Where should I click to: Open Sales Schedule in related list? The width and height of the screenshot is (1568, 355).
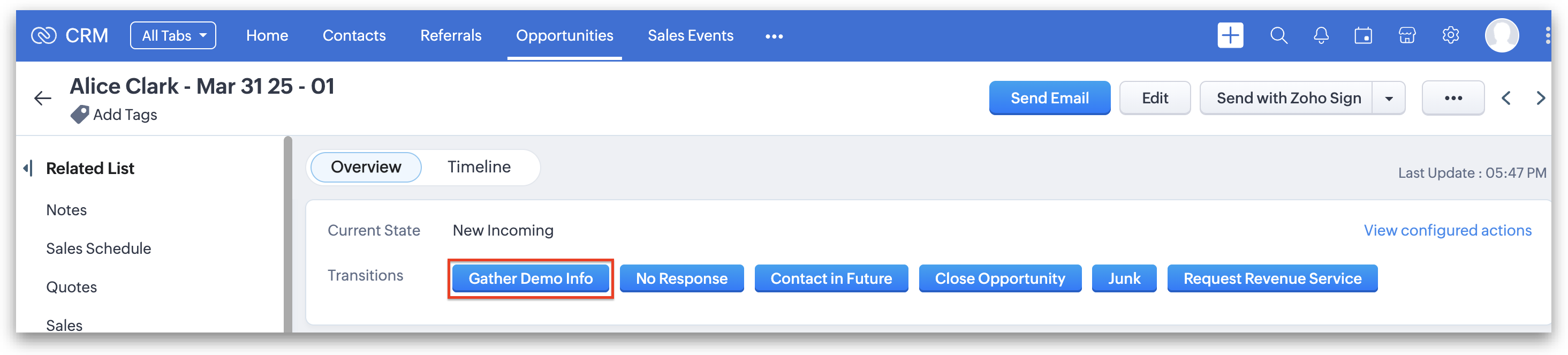click(99, 248)
